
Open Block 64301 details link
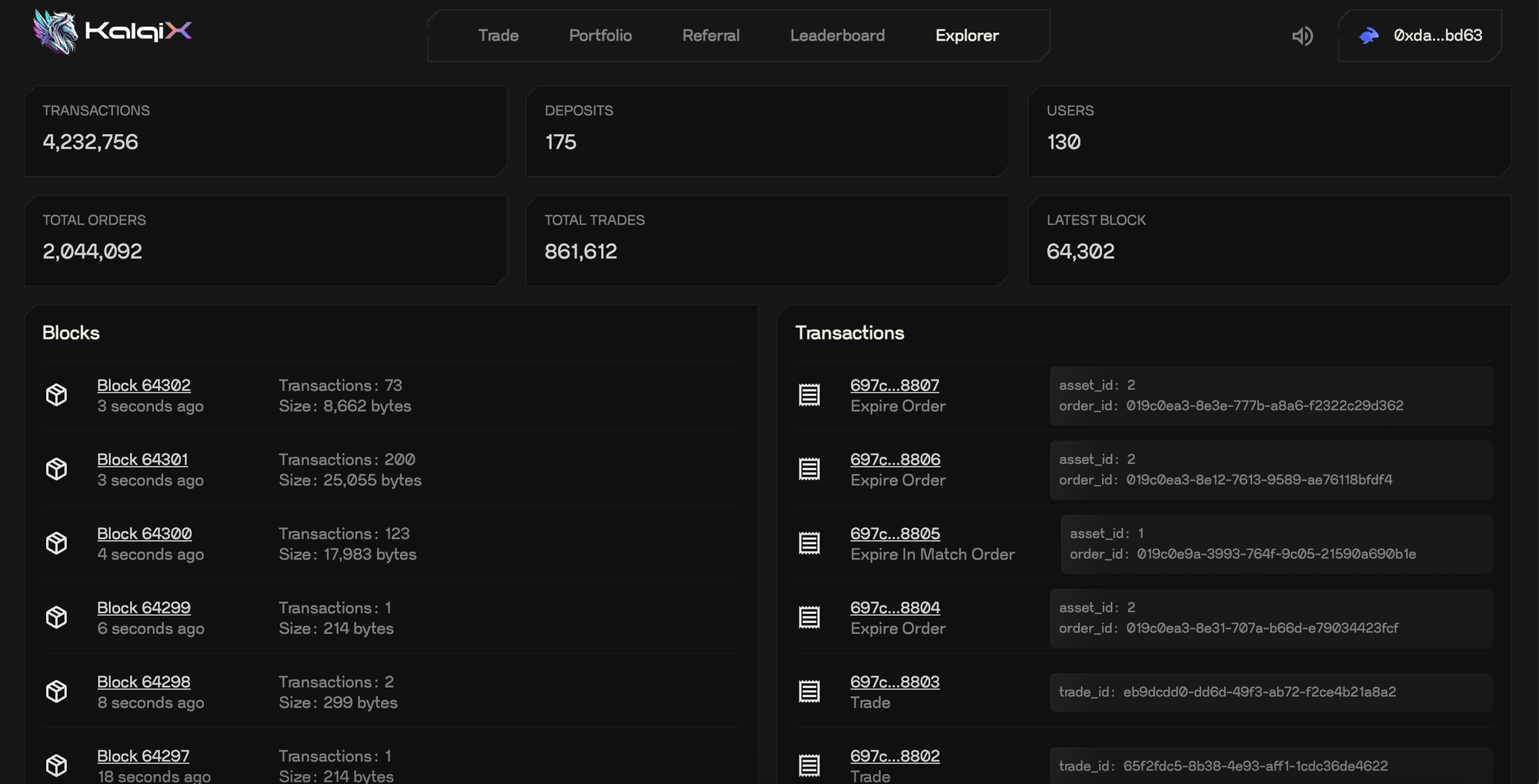coord(142,459)
